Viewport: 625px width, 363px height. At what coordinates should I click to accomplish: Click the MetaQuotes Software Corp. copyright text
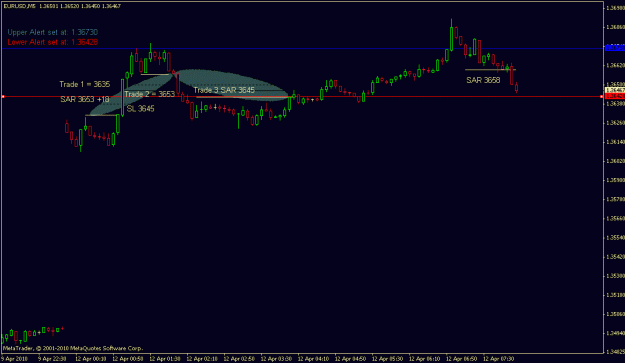pos(73,348)
